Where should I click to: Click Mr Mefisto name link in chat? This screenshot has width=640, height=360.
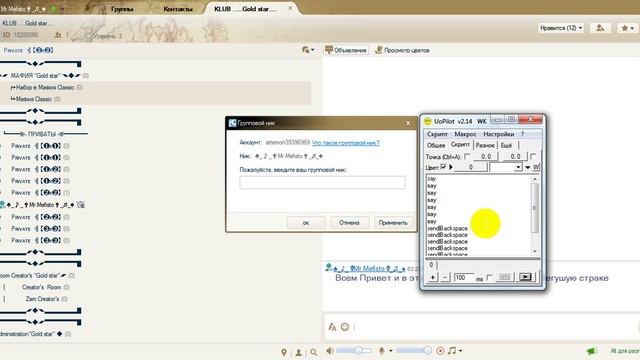point(369,269)
